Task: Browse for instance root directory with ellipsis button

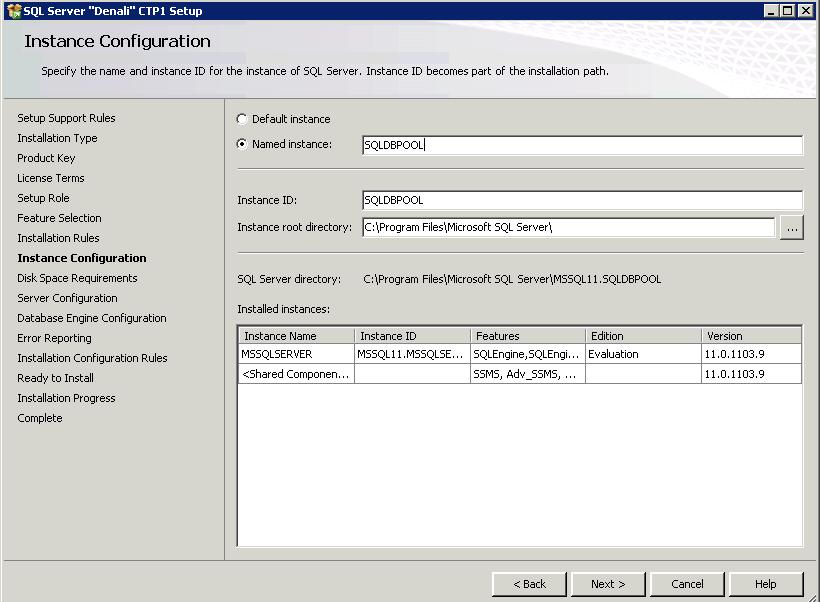Action: (792, 228)
